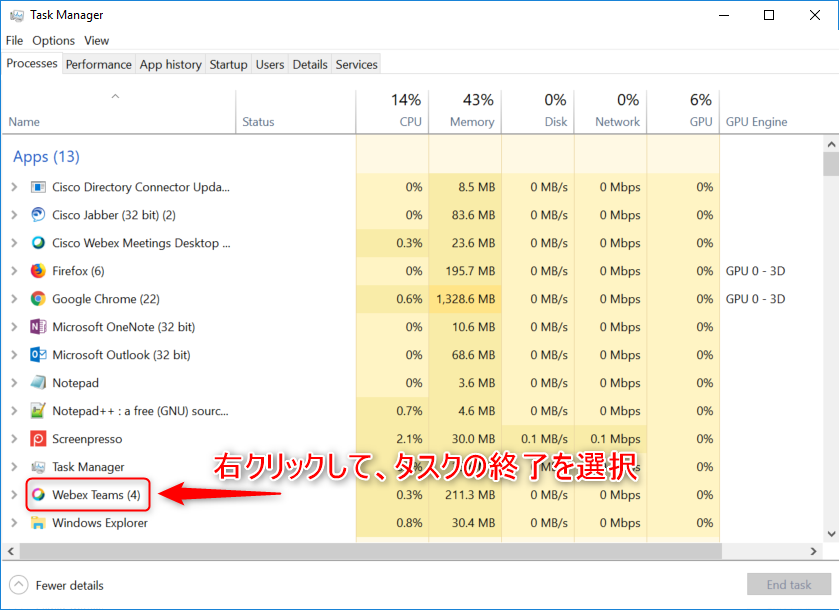Switch to the Startup tab

tap(228, 65)
